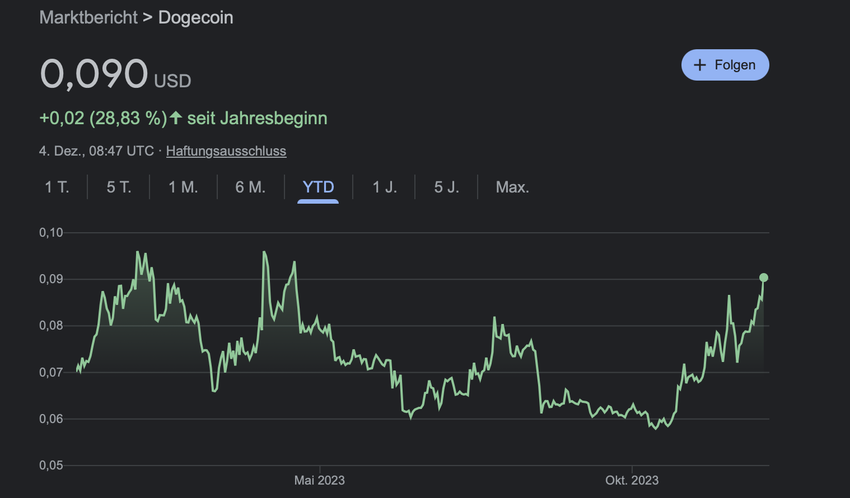Click the 0,09 y-axis label
Viewport: 850px width, 498px height.
click(x=51, y=279)
